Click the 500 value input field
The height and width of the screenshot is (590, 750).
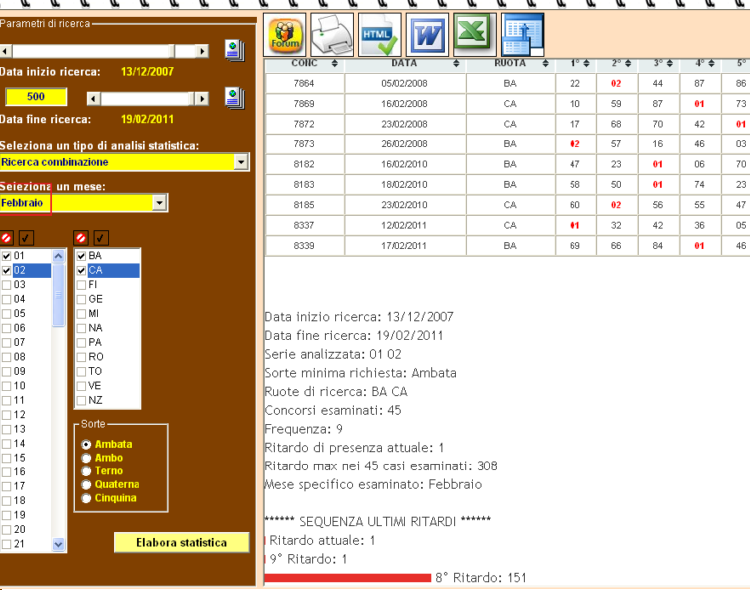(x=37, y=97)
